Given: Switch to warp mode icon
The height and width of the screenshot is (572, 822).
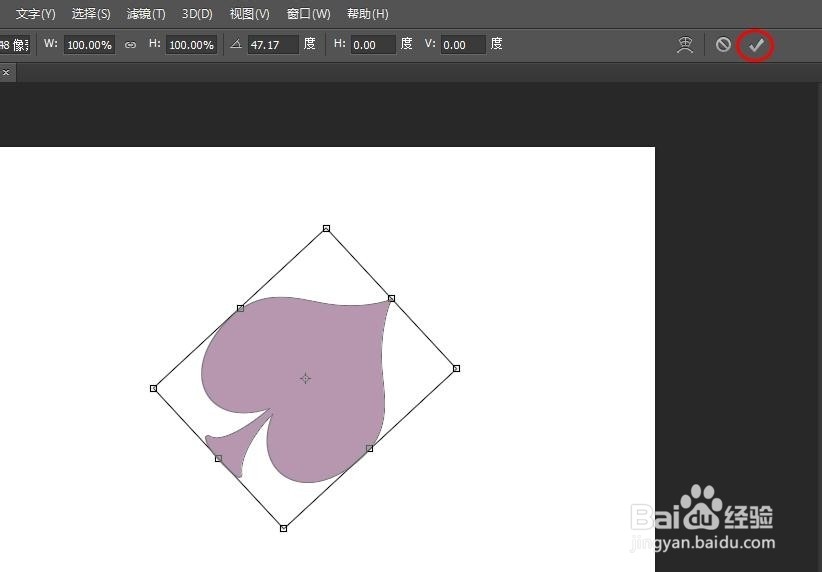Looking at the screenshot, I should tap(685, 45).
